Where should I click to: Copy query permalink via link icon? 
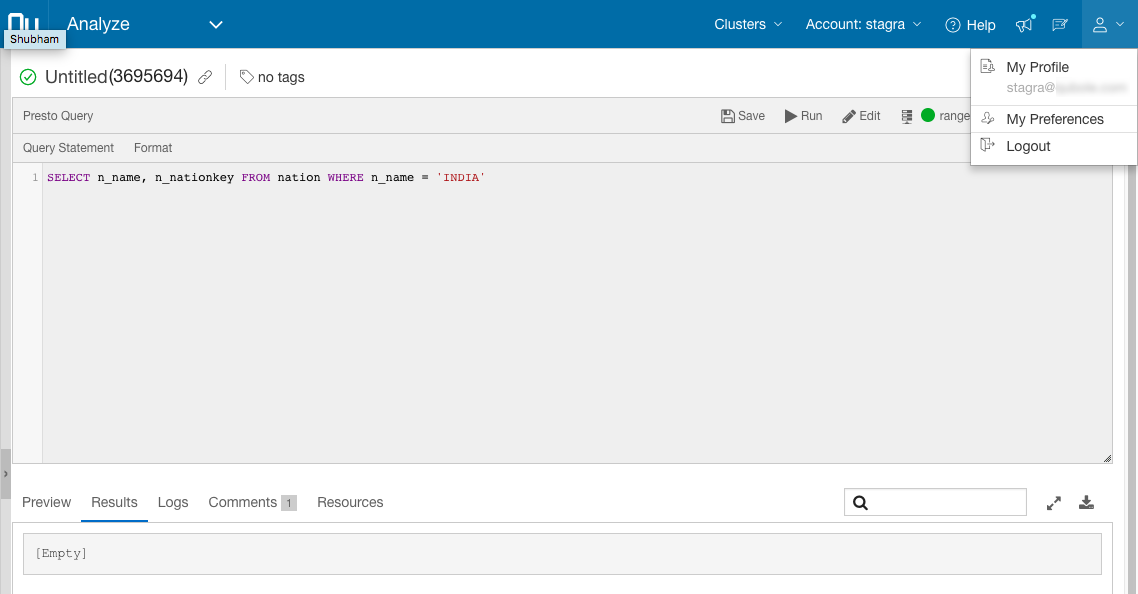coord(205,77)
